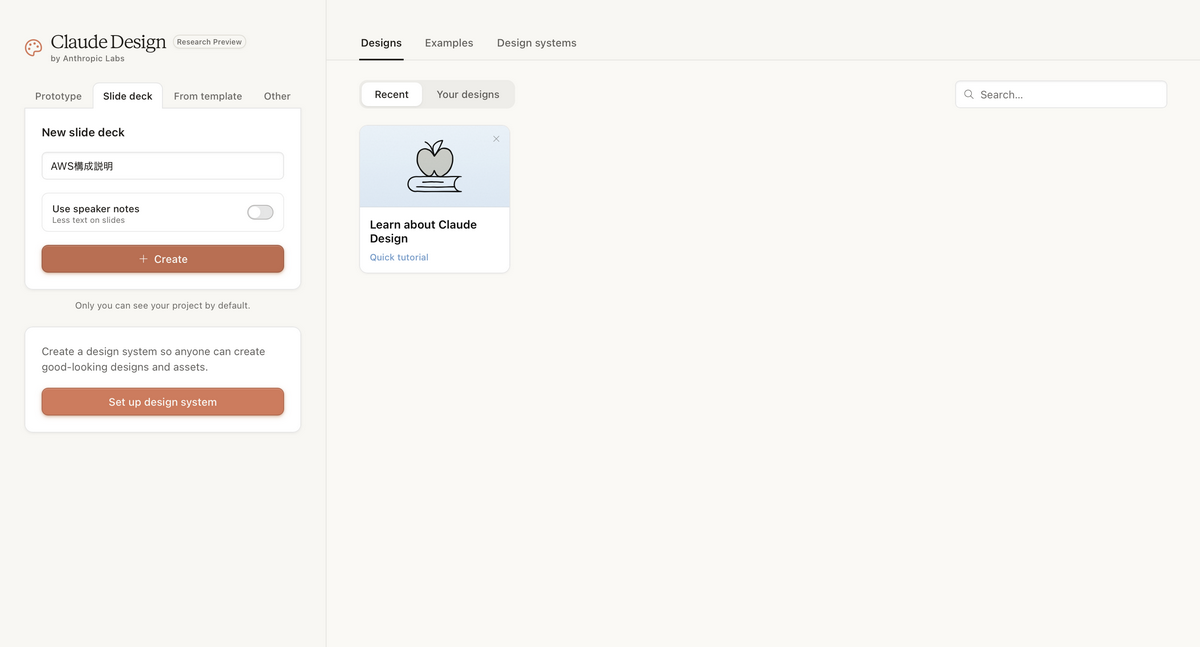Click the Less text on slides caption
This screenshot has width=1200, height=647.
pos(89,220)
